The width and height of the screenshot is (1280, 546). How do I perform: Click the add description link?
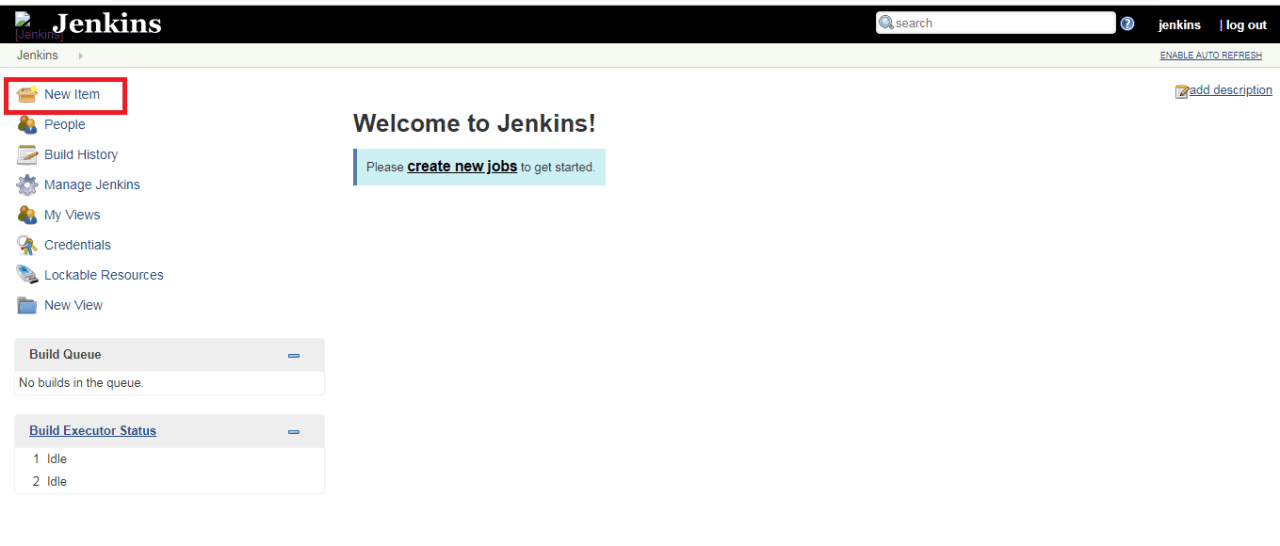point(1231,90)
